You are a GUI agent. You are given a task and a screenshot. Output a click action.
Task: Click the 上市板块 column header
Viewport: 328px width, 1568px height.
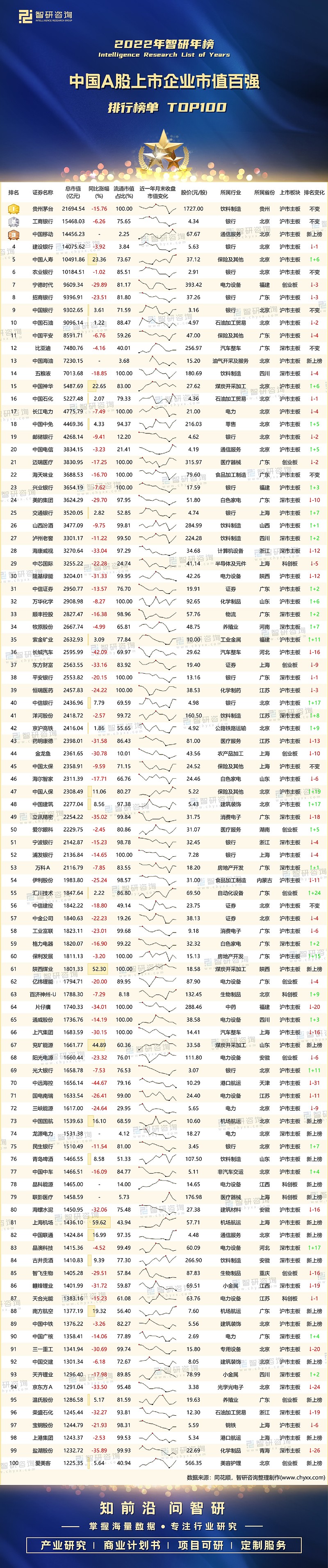click(289, 193)
